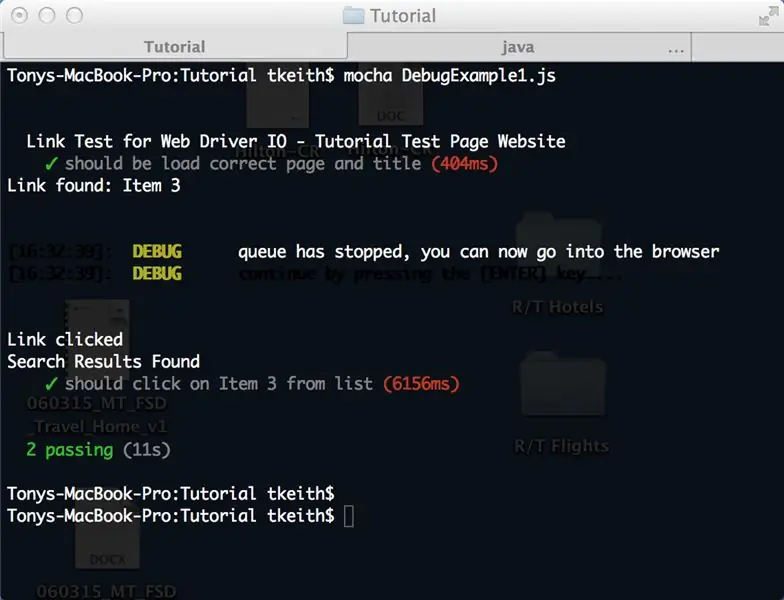The width and height of the screenshot is (784, 600).
Task: Click the empty prompt line above the cursor prompt
Action: [x=170, y=494]
